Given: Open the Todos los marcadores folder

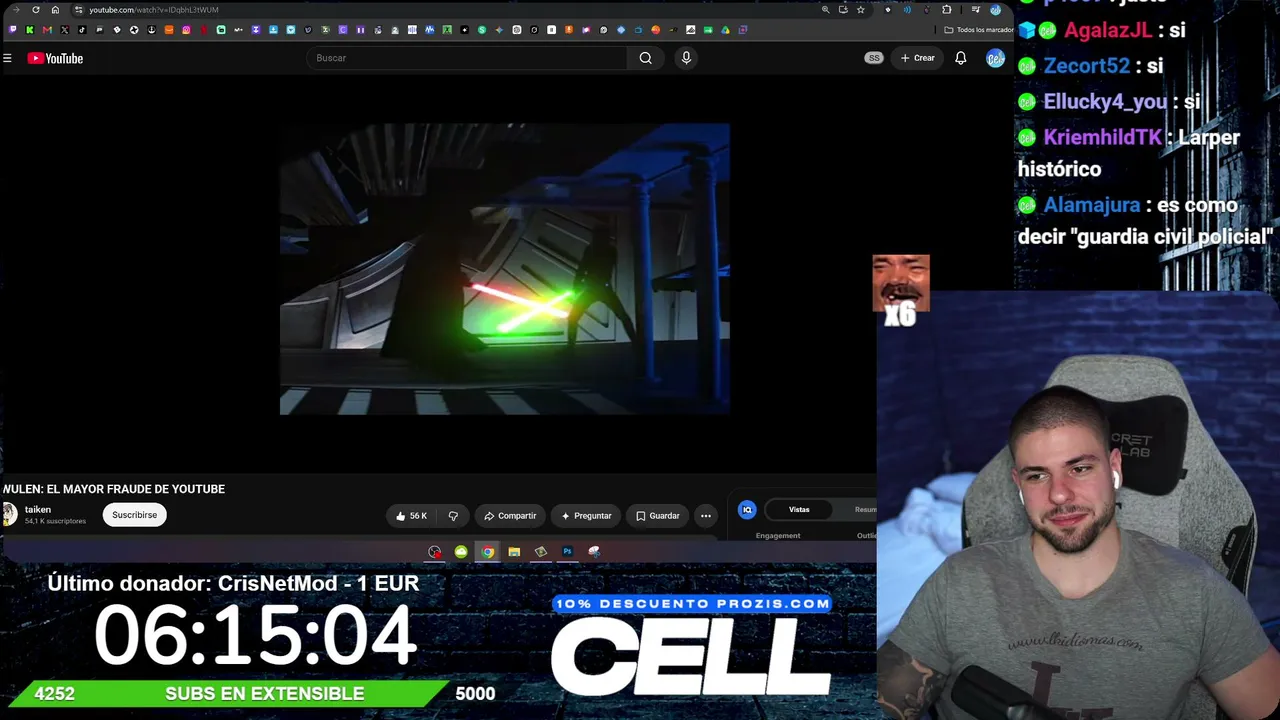Looking at the screenshot, I should pyautogui.click(x=980, y=30).
